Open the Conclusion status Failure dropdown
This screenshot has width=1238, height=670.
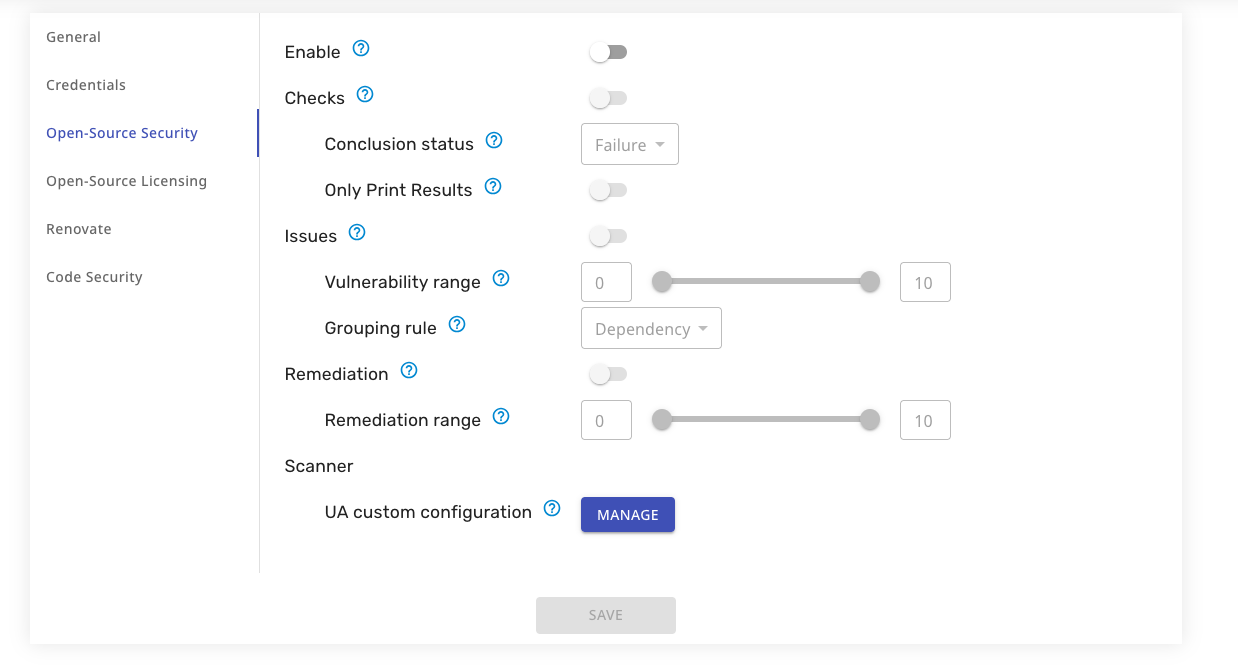(x=630, y=145)
